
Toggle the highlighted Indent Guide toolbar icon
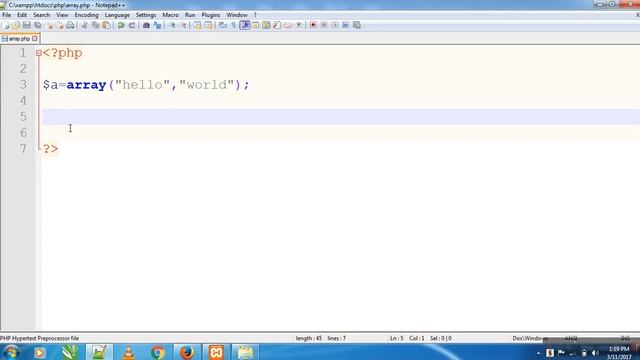[244, 25]
